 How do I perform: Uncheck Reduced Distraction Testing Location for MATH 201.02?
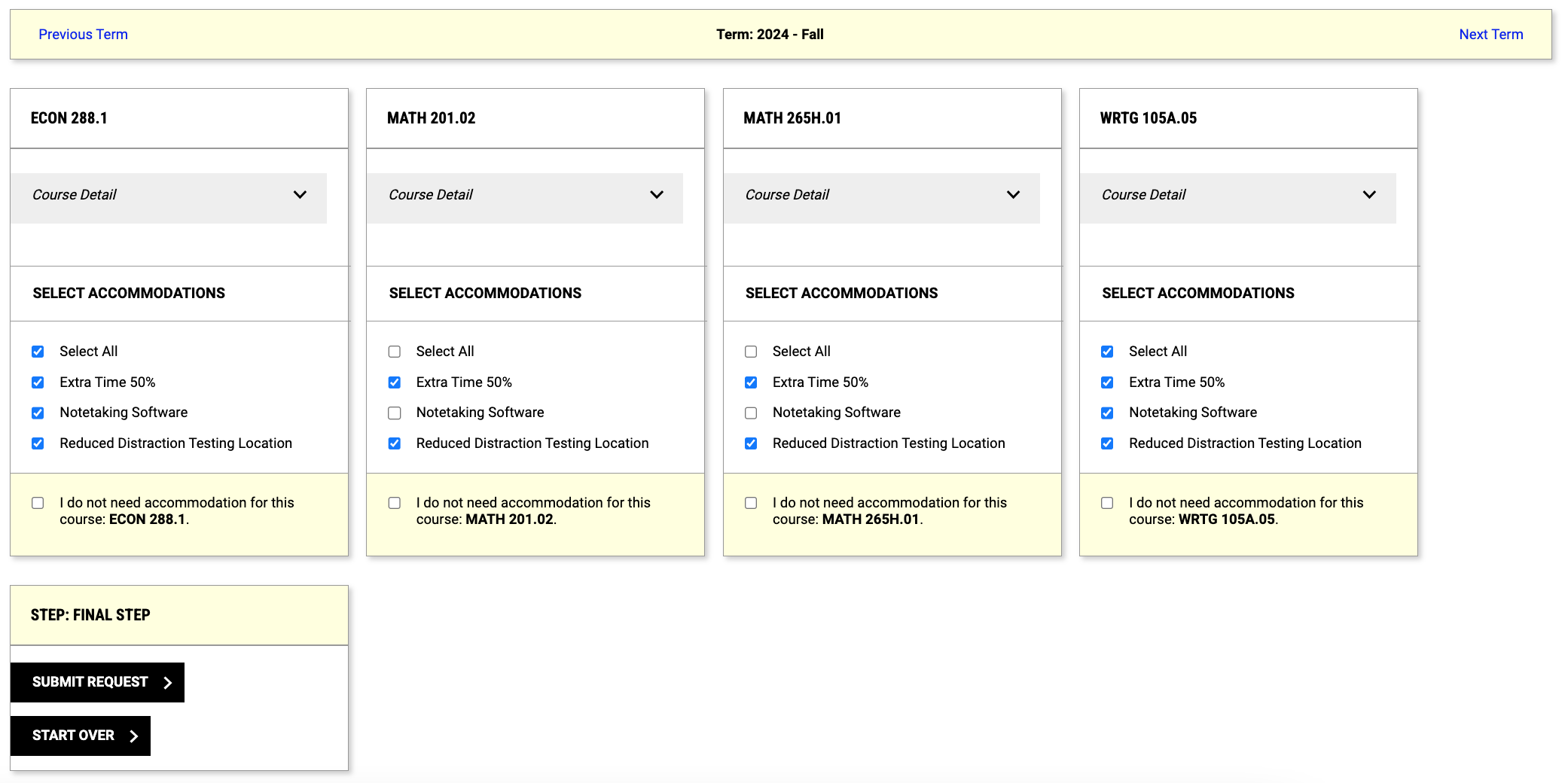coord(395,443)
